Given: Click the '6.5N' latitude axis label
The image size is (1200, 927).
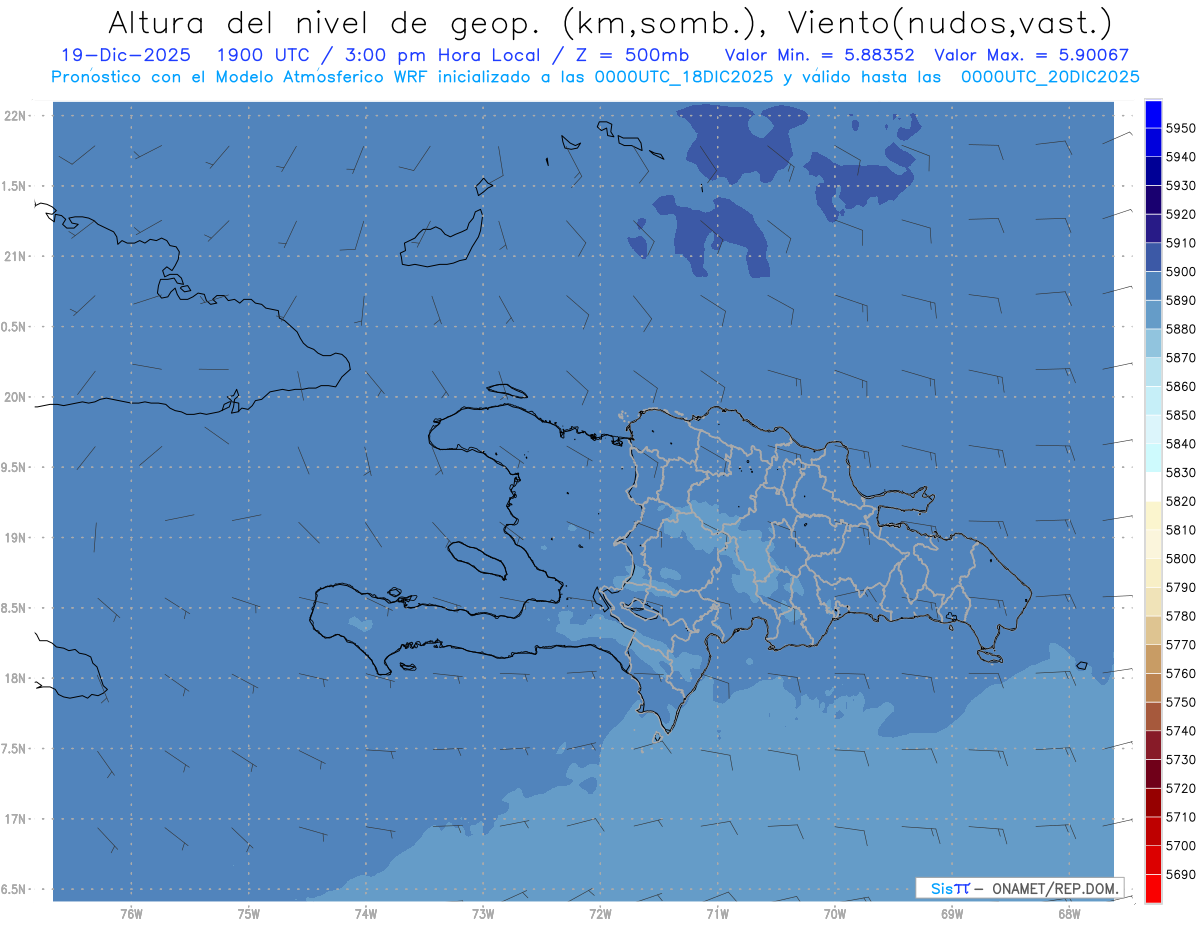Looking at the screenshot, I should tap(14, 889).
